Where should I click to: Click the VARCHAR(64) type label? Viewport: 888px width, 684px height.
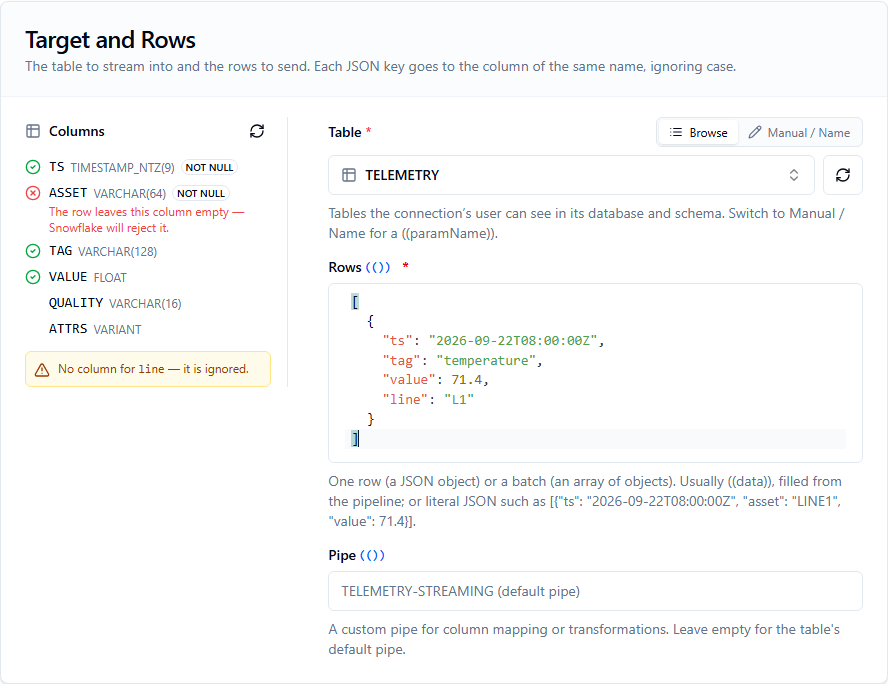click(x=130, y=194)
